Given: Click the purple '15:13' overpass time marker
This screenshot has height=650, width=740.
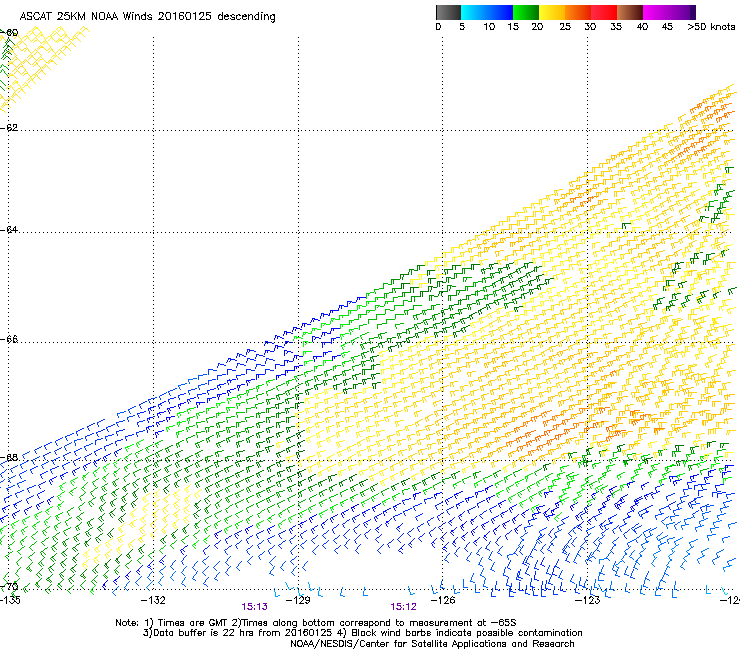Looking at the screenshot, I should click(254, 607).
